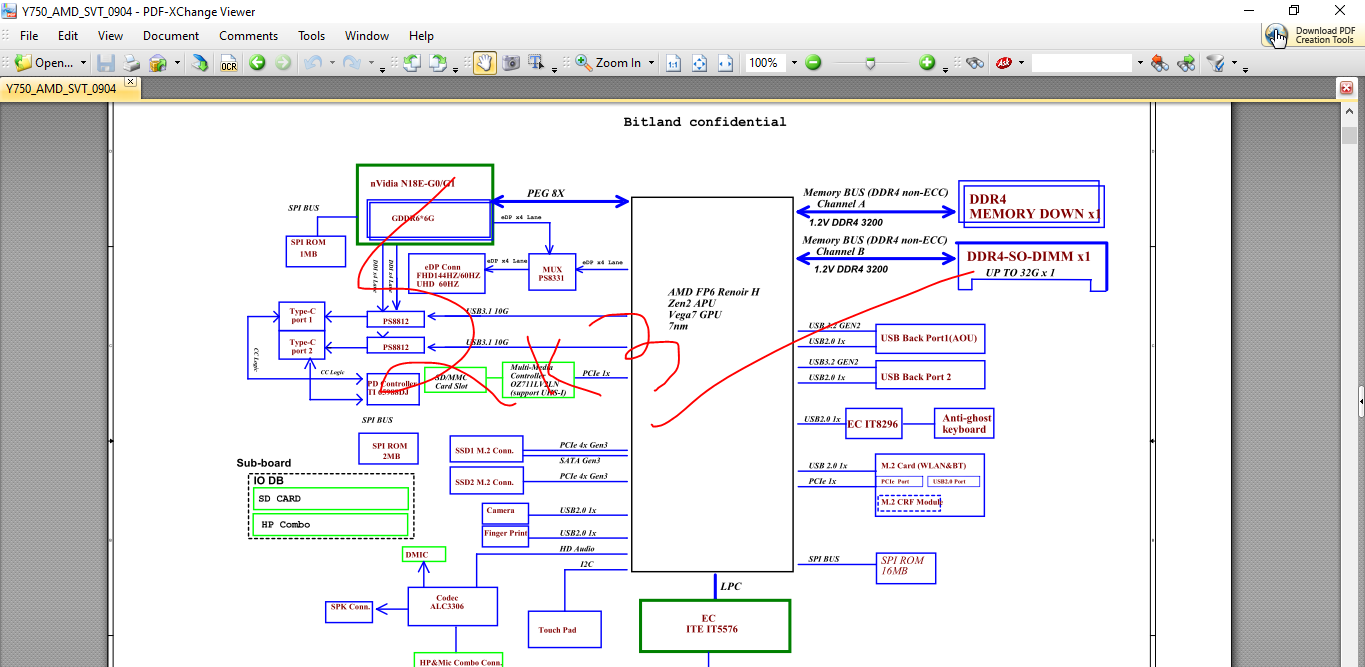Image resolution: width=1365 pixels, height=667 pixels.
Task: Open the Undo history dropdown arrow
Action: tap(330, 63)
